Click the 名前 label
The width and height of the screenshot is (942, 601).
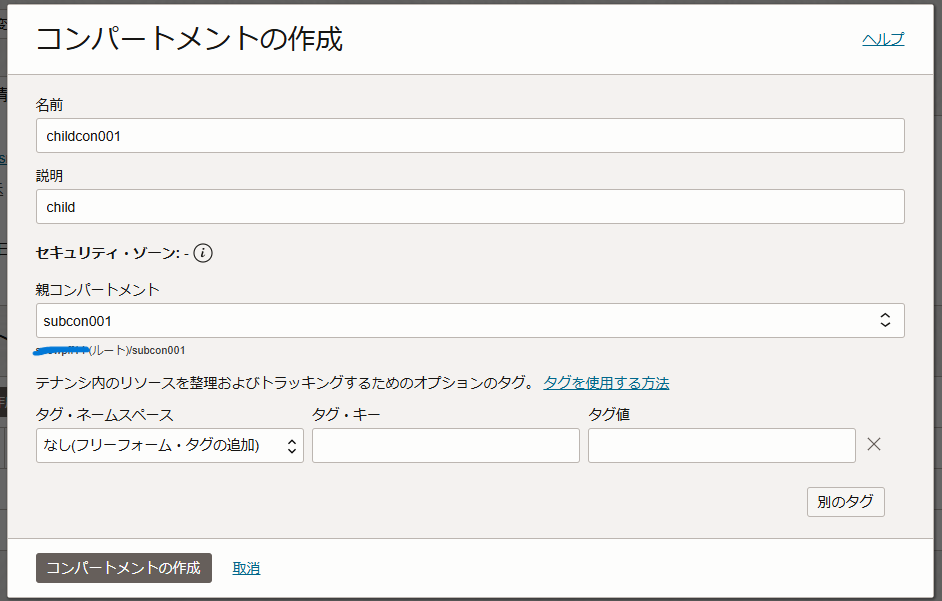pos(49,105)
